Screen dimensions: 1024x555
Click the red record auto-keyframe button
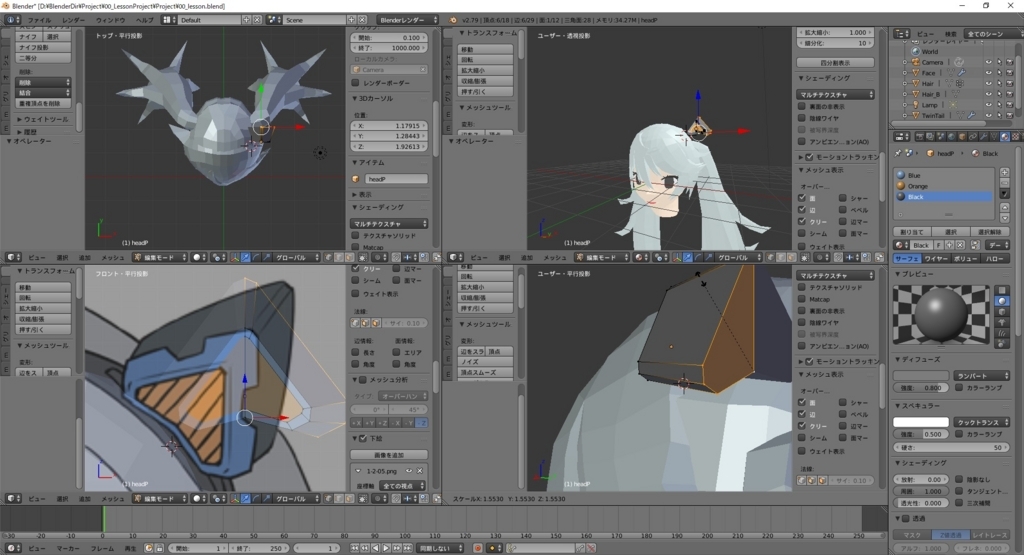[477, 548]
